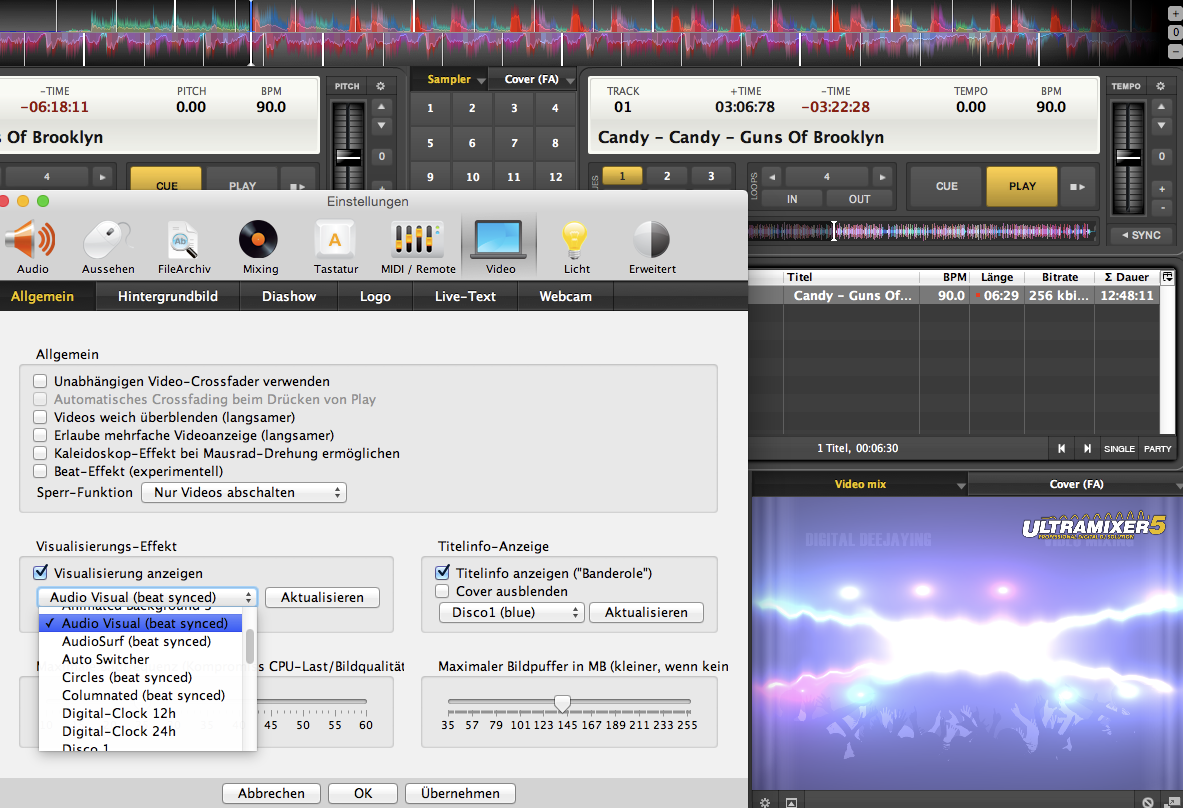The height and width of the screenshot is (808, 1183).
Task: Open the Disco1 (blue) dropdown
Action: pyautogui.click(x=512, y=612)
